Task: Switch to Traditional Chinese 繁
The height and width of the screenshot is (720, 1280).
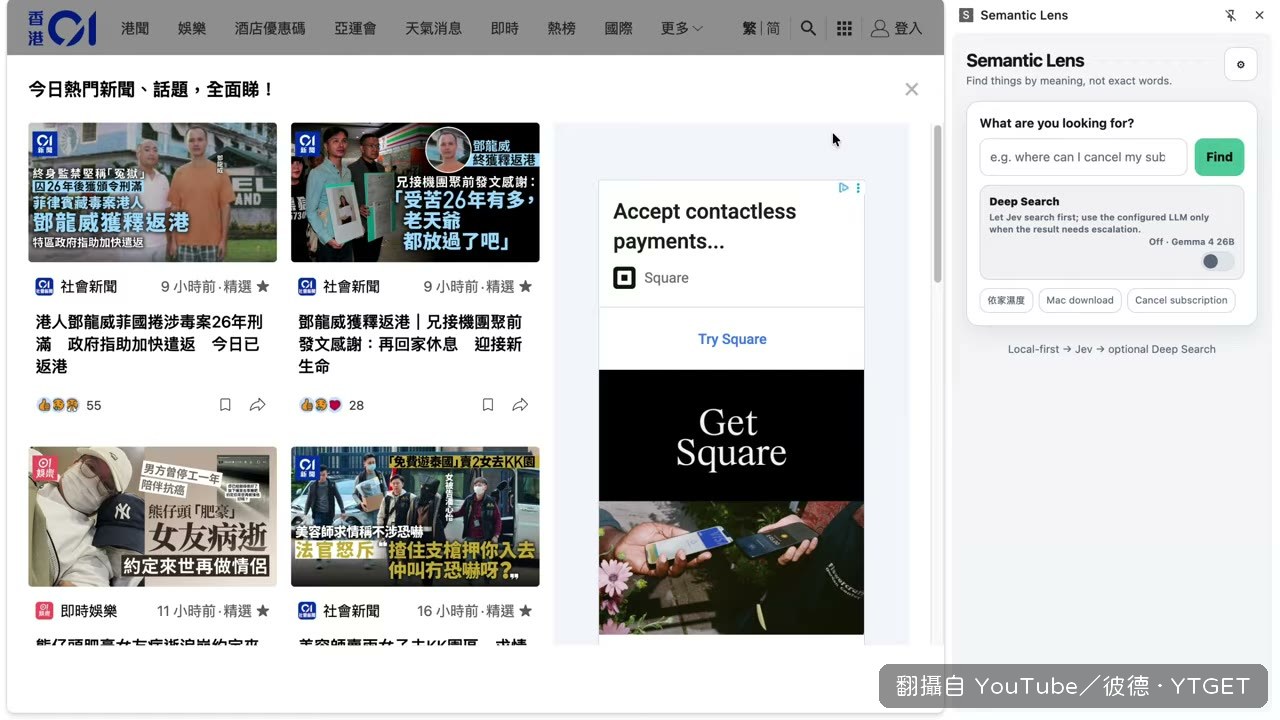Action: 750,28
